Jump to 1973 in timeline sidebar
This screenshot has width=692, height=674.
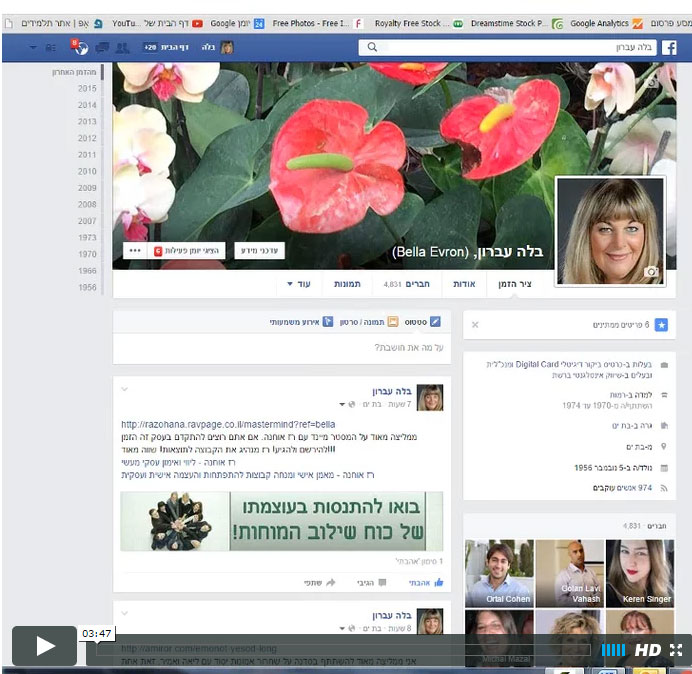point(87,237)
